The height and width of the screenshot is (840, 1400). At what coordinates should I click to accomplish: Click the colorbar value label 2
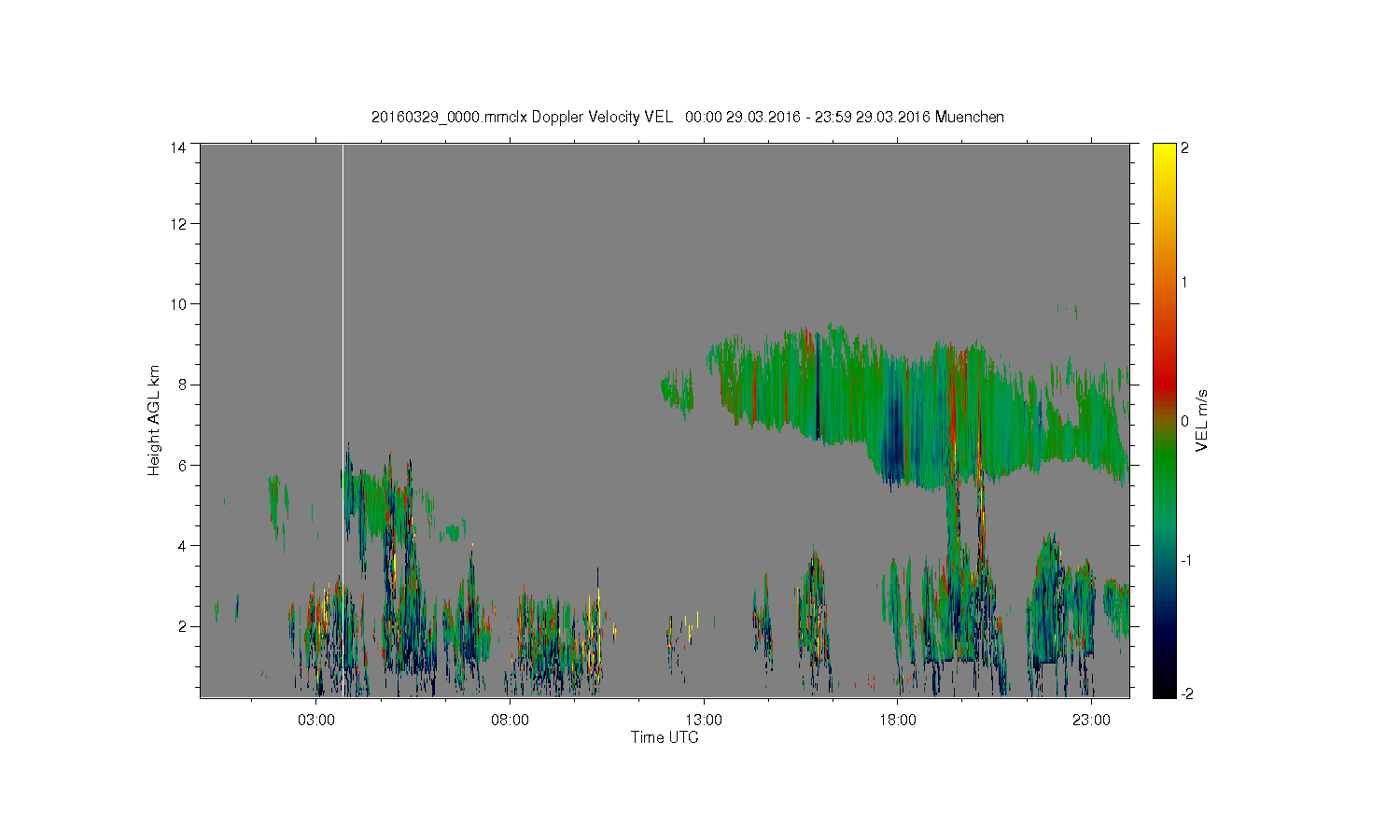pos(1185,148)
